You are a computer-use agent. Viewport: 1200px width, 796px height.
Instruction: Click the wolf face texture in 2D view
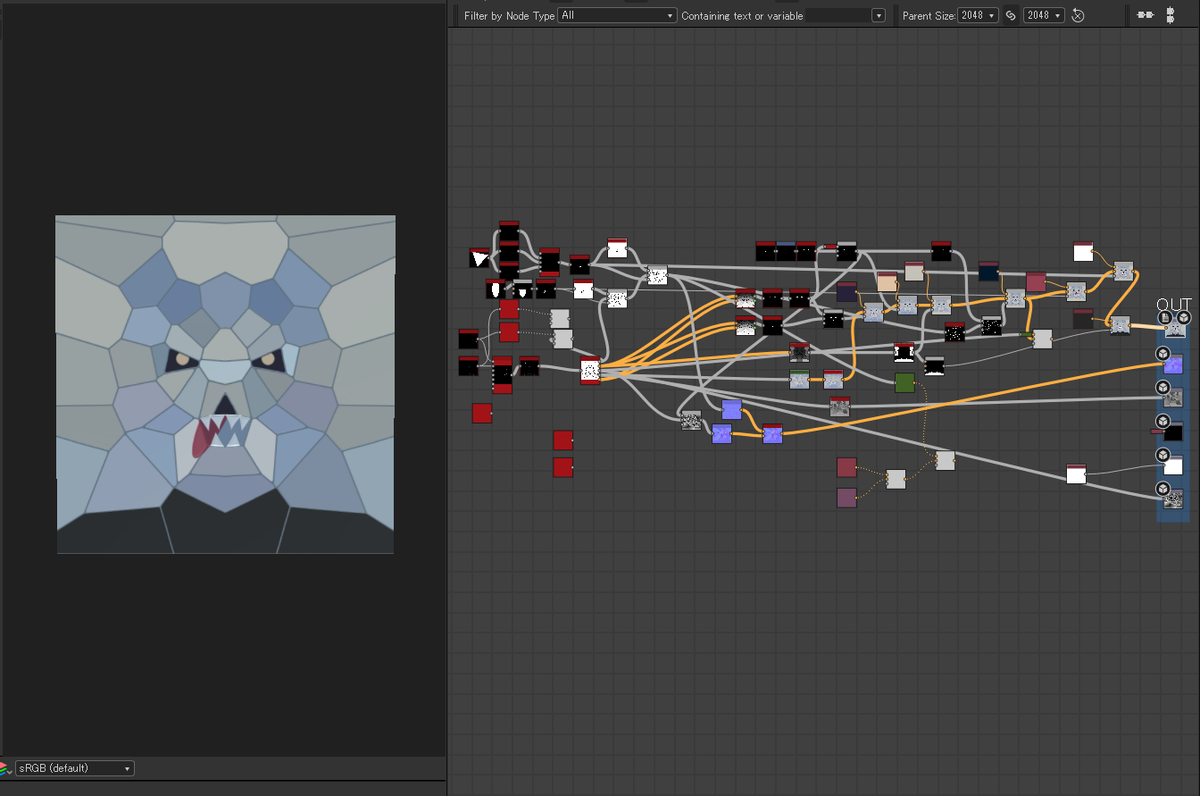[x=225, y=384]
